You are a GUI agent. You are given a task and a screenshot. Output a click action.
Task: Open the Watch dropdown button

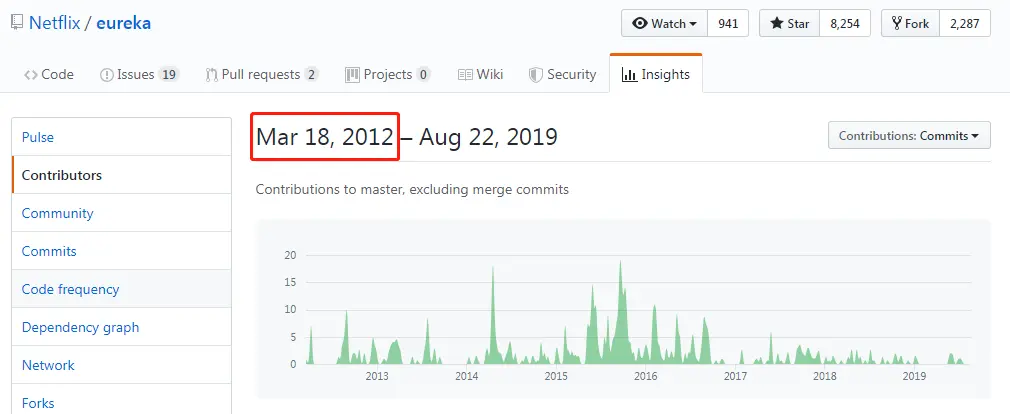pos(664,23)
